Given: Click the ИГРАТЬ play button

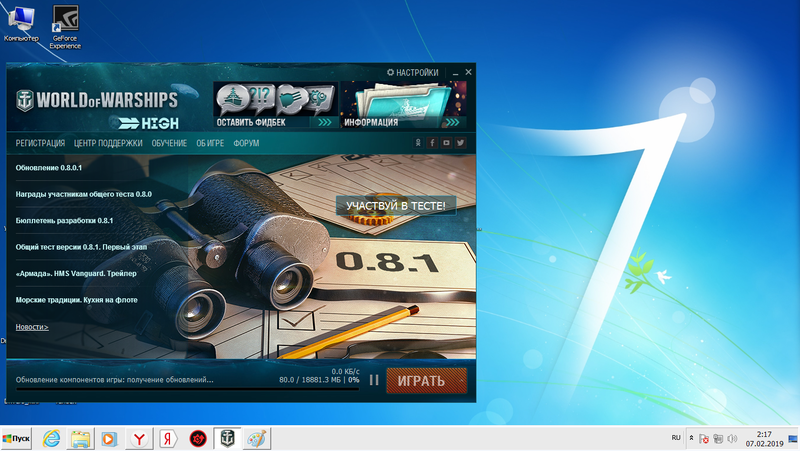Looking at the screenshot, I should pos(427,381).
